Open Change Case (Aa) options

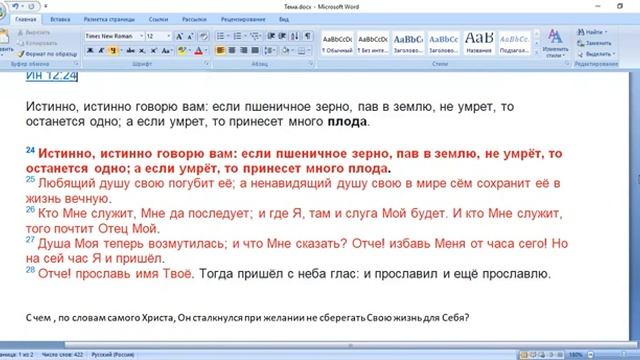[x=166, y=51]
